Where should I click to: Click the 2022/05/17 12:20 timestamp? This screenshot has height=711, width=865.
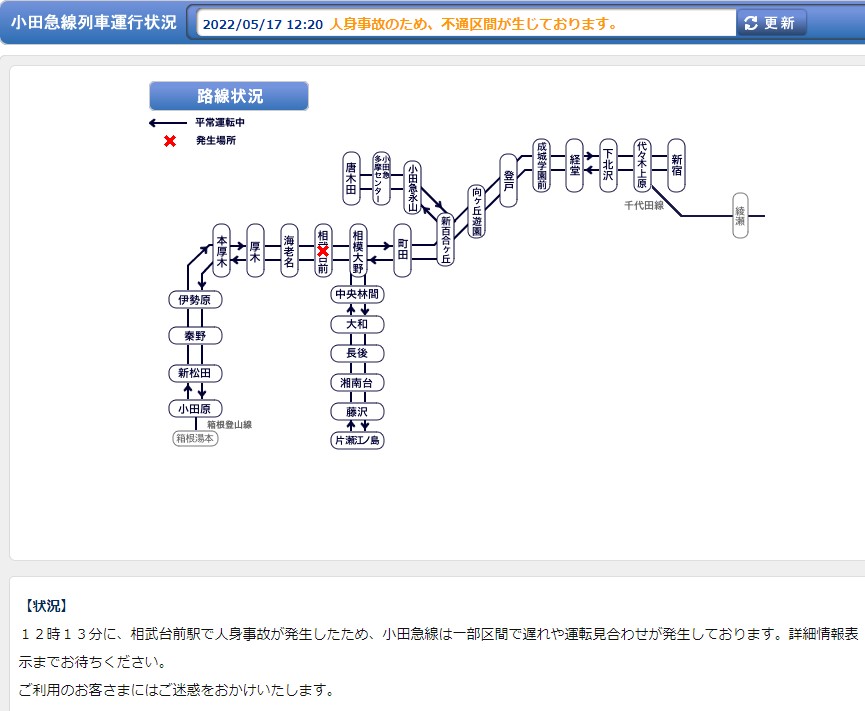pos(263,24)
